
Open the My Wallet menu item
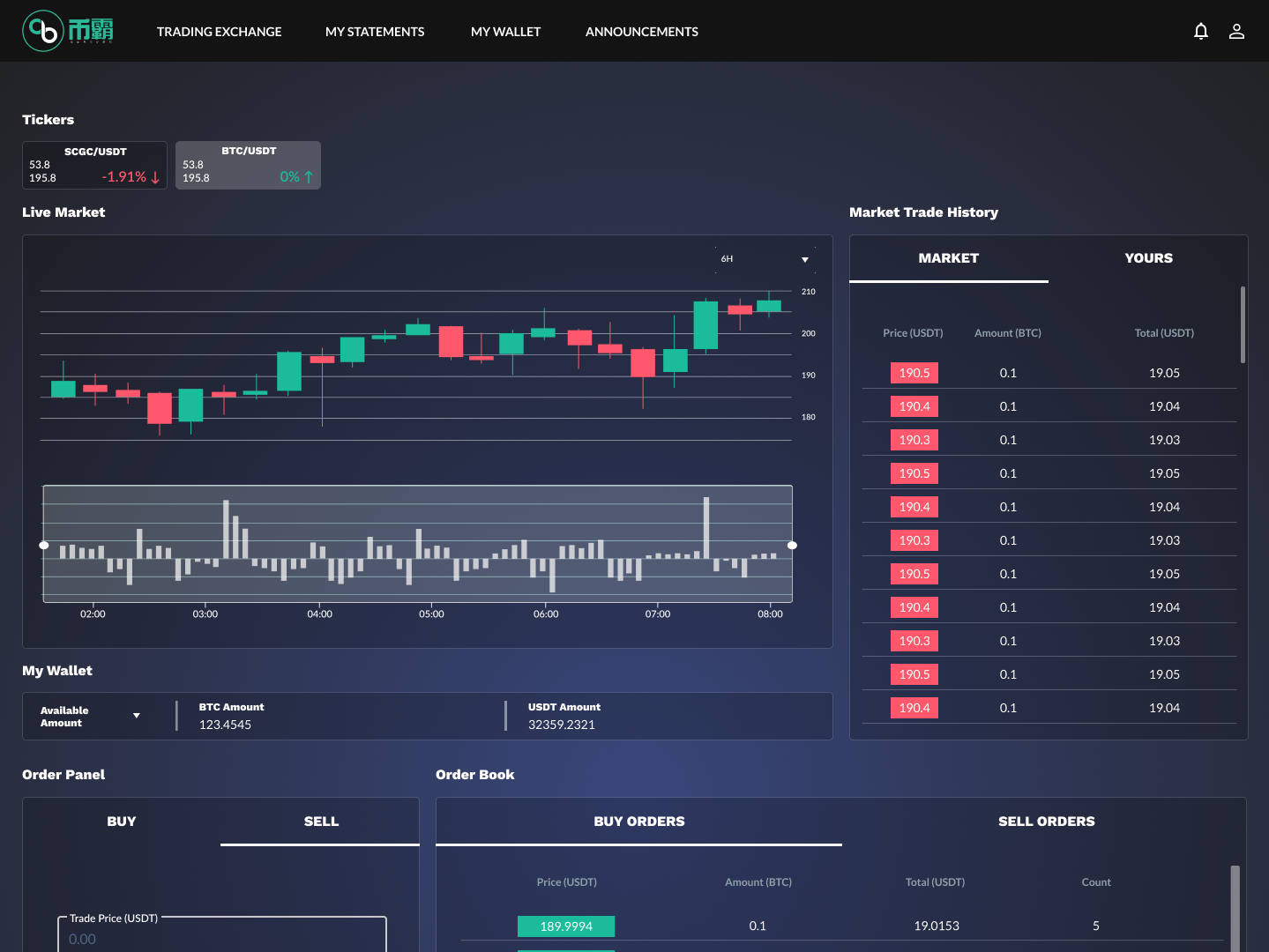tap(505, 32)
